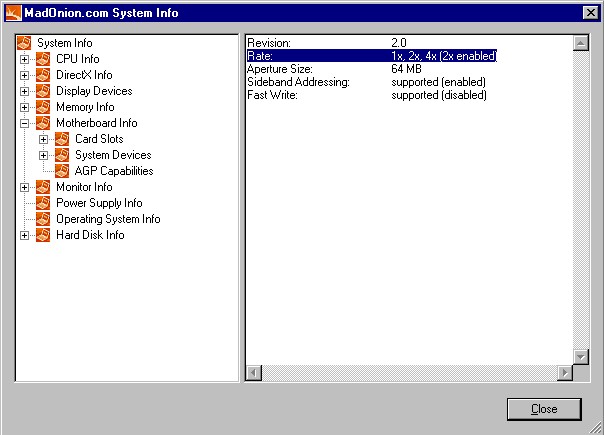This screenshot has width=604, height=435.
Task: Select the Revision row label
Action: coord(269,43)
